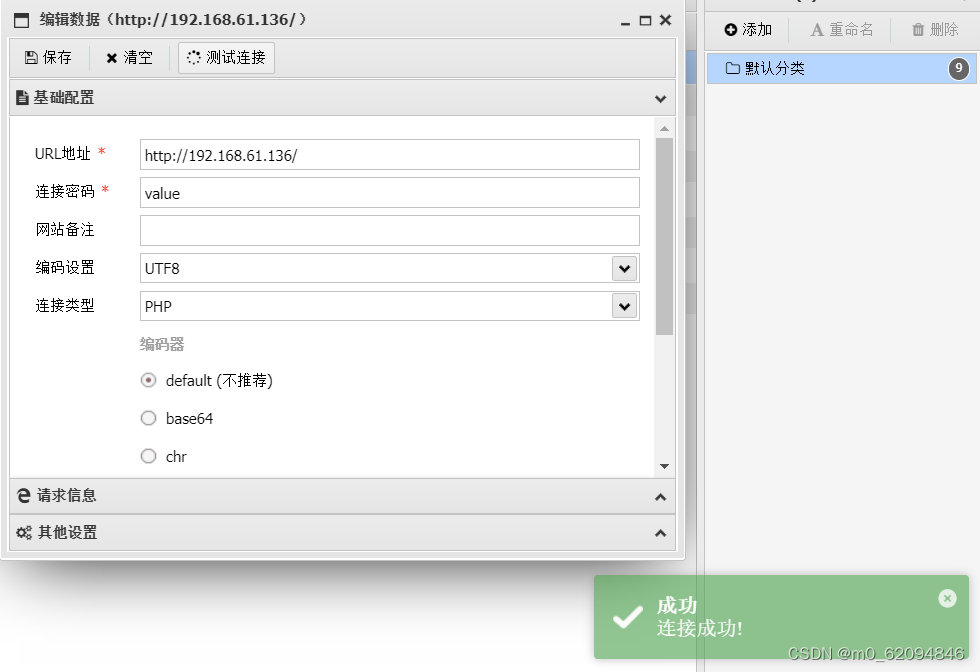Click the 连接成功! notification text

click(699, 628)
